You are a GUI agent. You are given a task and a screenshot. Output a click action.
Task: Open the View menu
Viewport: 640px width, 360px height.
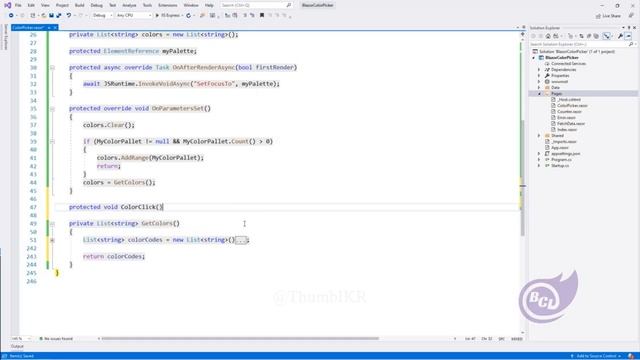45,5
